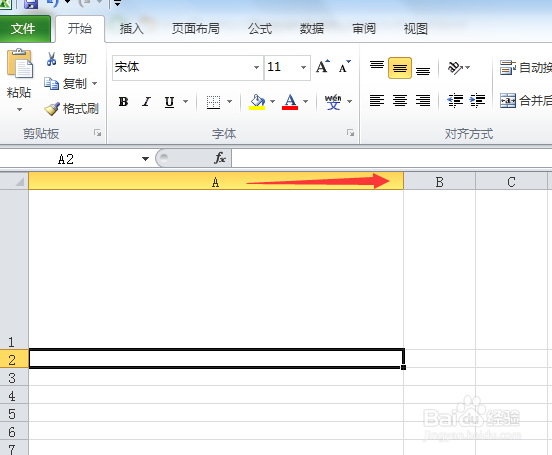The width and height of the screenshot is (552, 455).
Task: Toggle middle vertical alignment
Action: (x=400, y=68)
